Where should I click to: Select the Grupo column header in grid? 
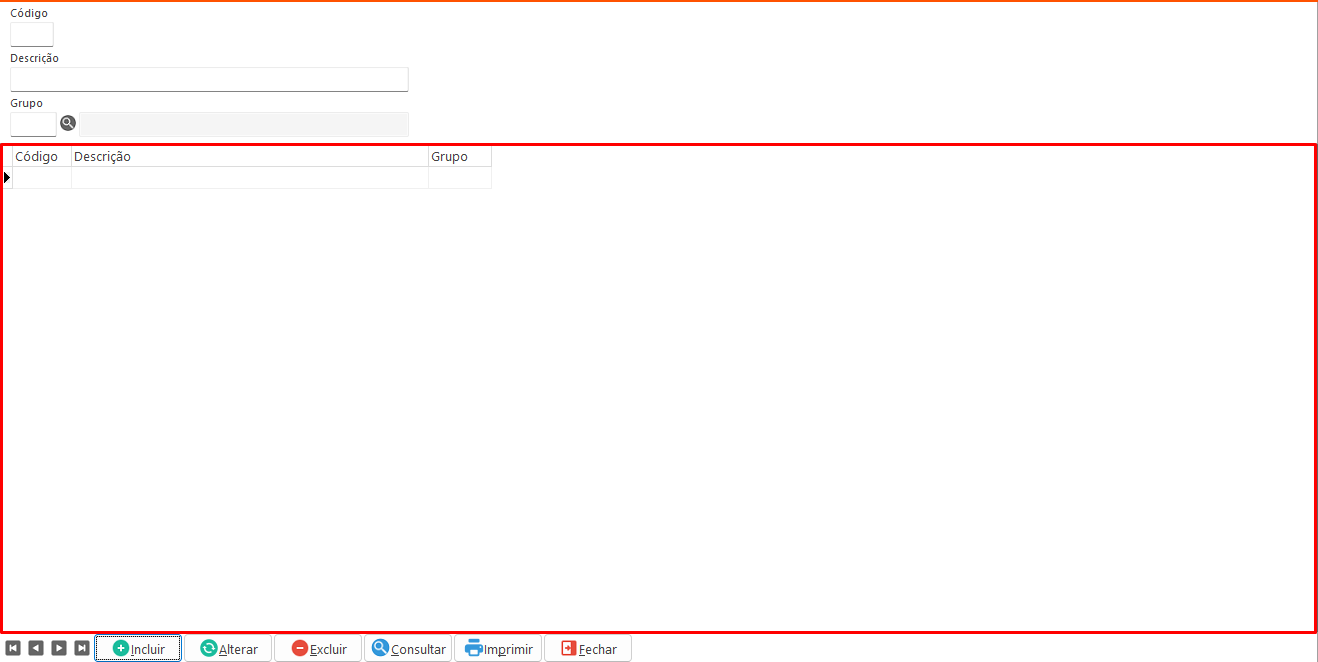[459, 156]
